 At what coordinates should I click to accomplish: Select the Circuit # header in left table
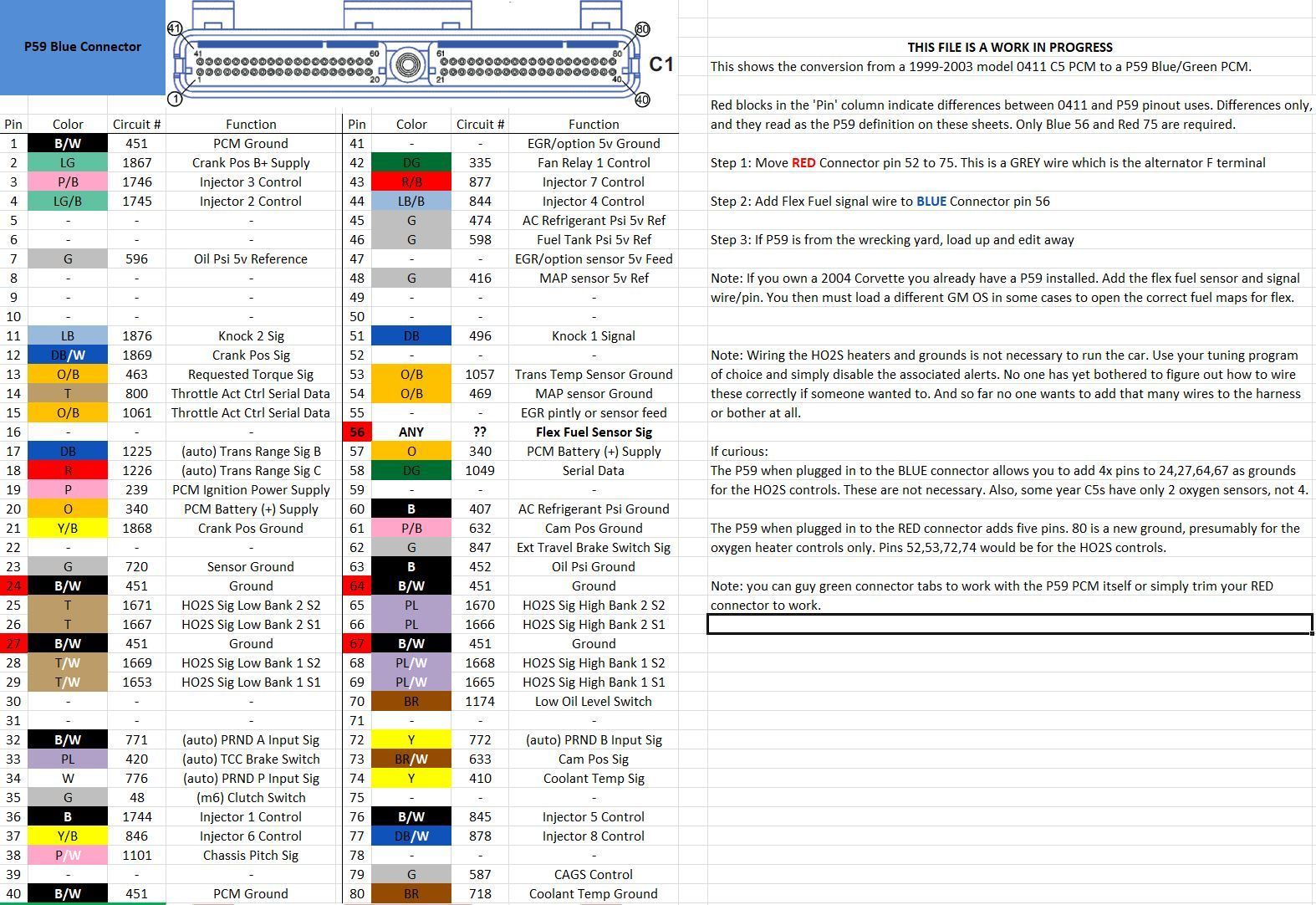click(137, 125)
